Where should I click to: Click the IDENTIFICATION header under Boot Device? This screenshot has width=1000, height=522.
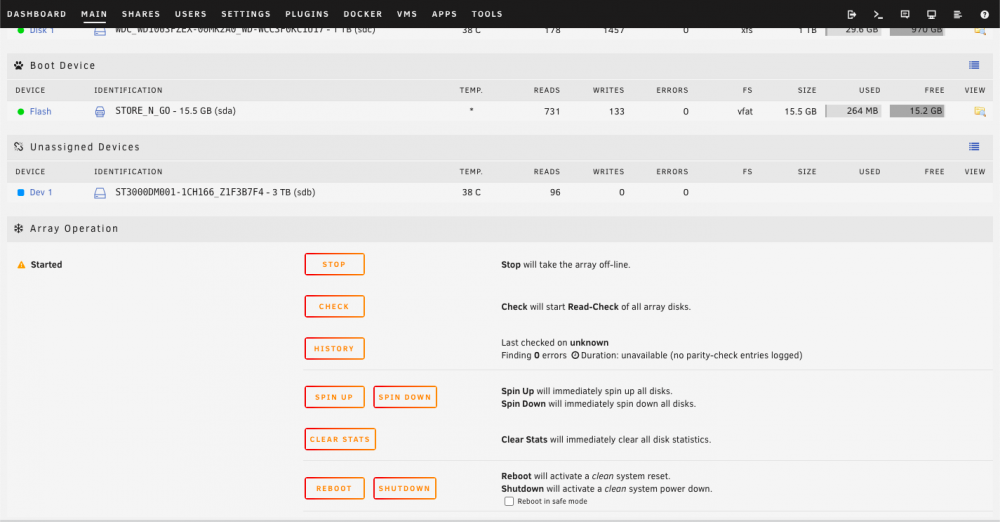pos(128,91)
